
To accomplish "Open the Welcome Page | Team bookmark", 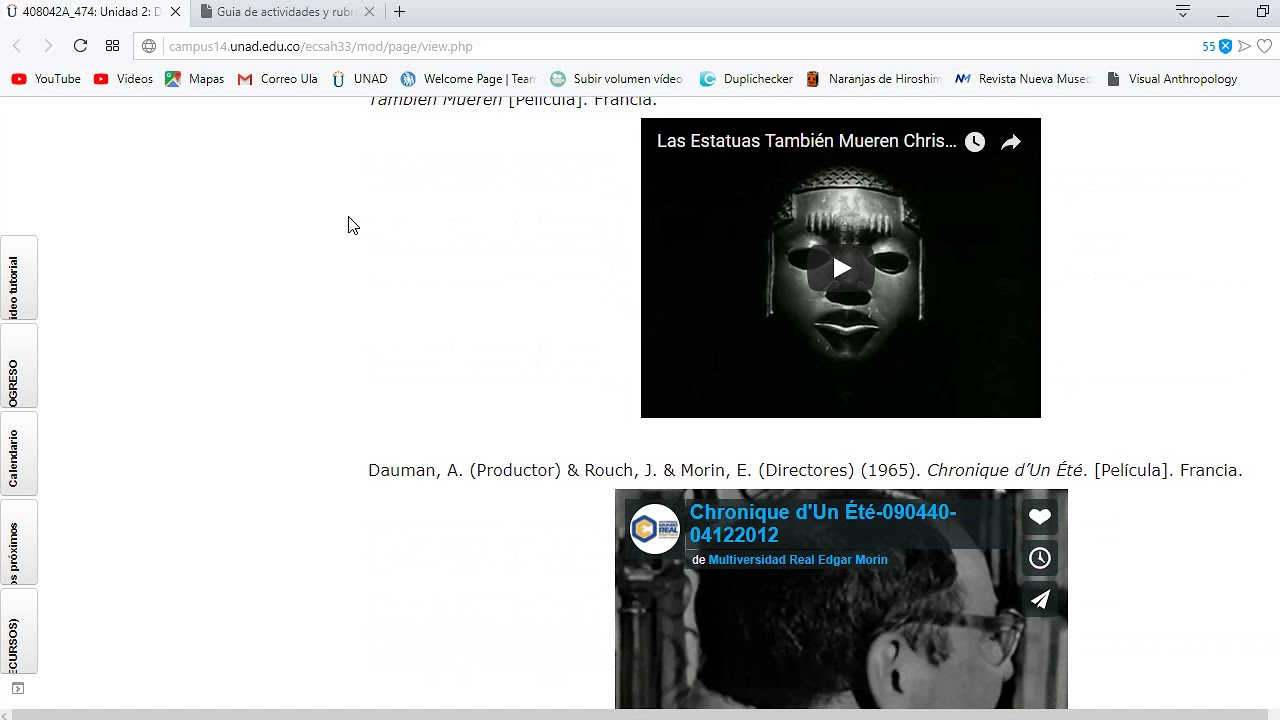I will pos(468,79).
